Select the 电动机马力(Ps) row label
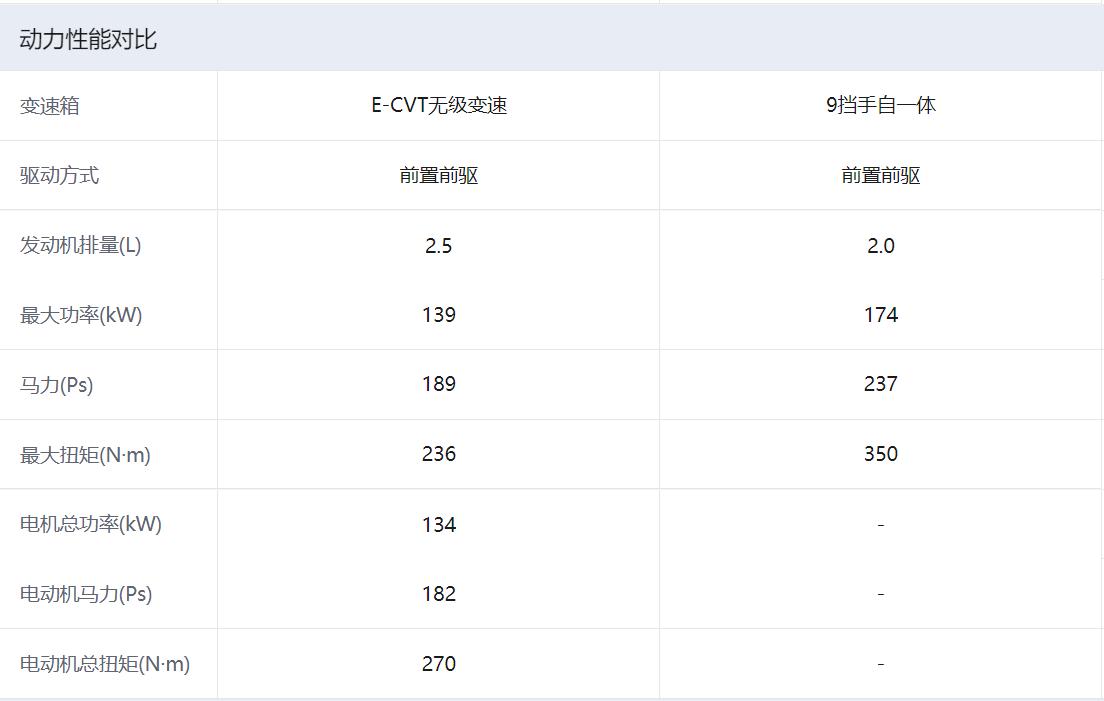Viewport: 1104px width, 701px height. tap(86, 594)
